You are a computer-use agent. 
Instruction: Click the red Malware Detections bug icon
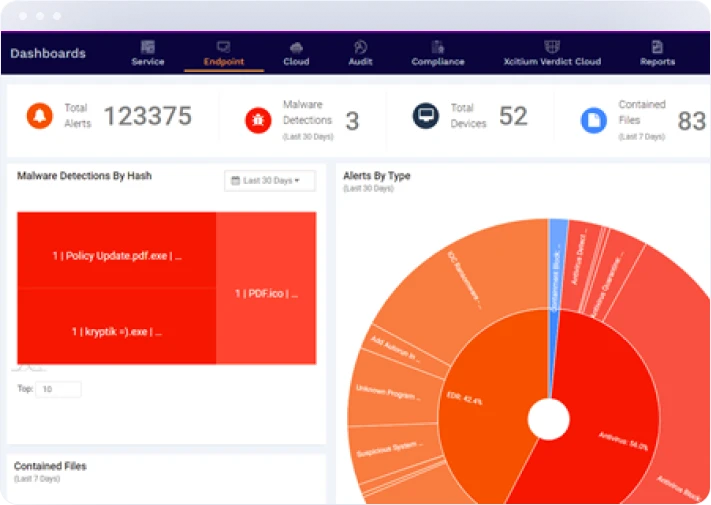[258, 121]
